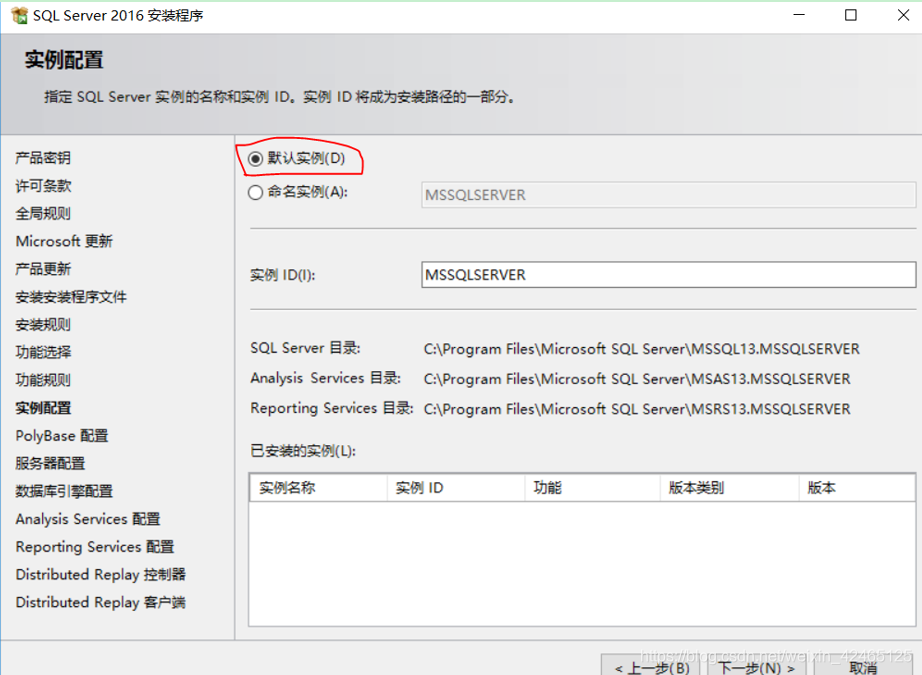Click the 实例 ID(I) label
This screenshot has height=675, width=922.
(282, 275)
